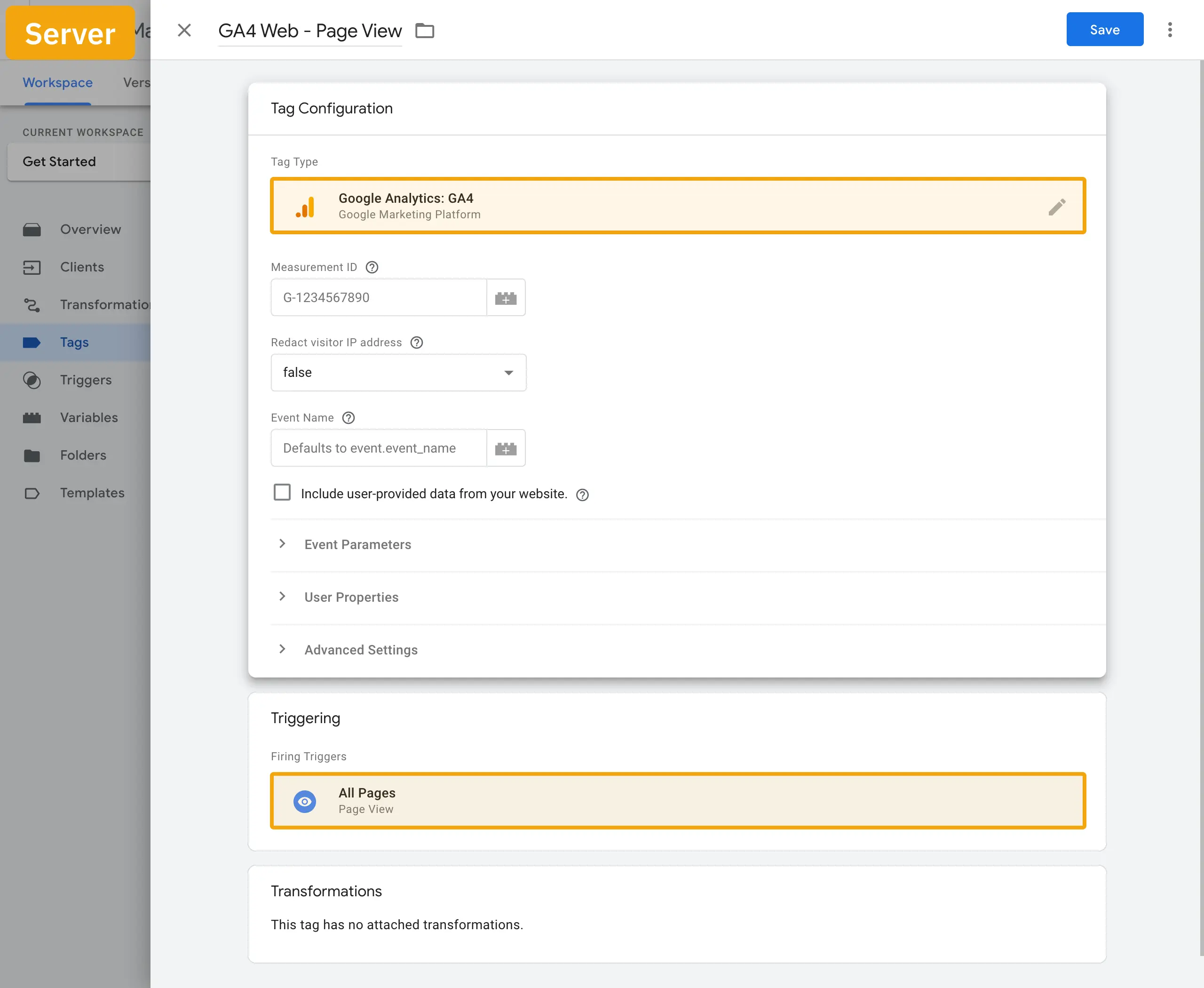Open the Redact visitor IP address dropdown
The height and width of the screenshot is (988, 1204).
[398, 373]
